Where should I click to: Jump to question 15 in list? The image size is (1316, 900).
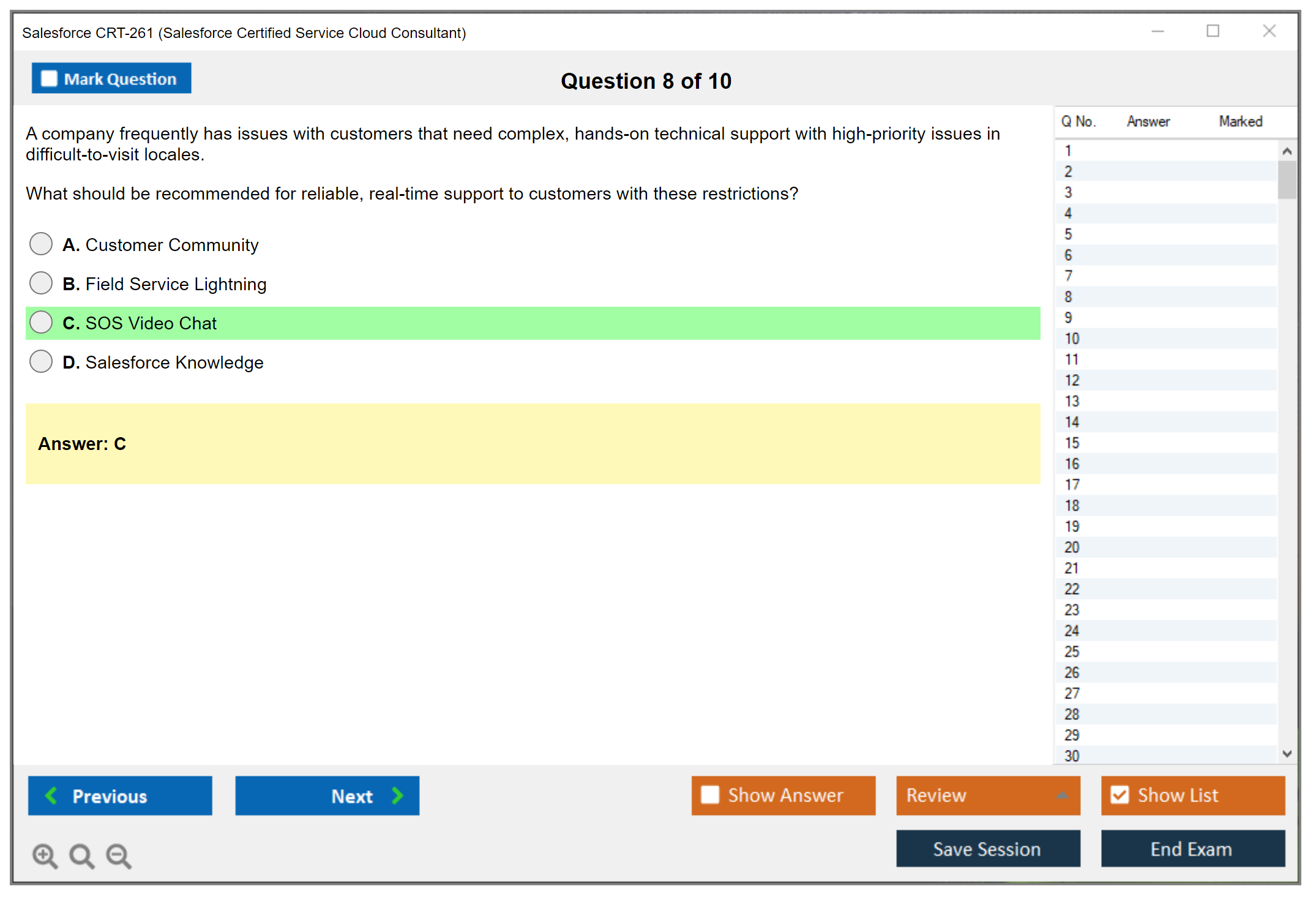click(1072, 443)
